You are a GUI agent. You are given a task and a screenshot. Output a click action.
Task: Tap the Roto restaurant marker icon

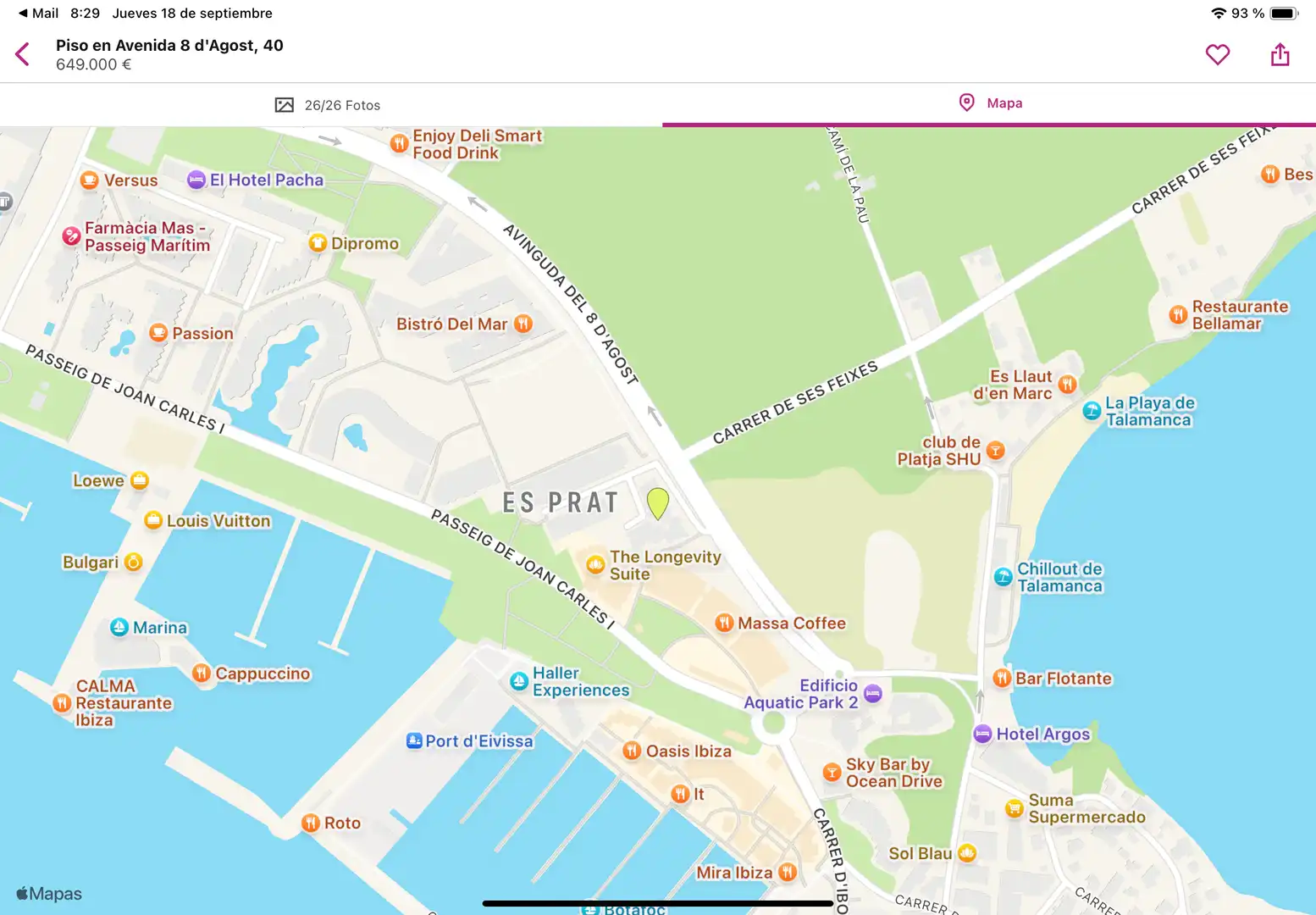coord(311,823)
